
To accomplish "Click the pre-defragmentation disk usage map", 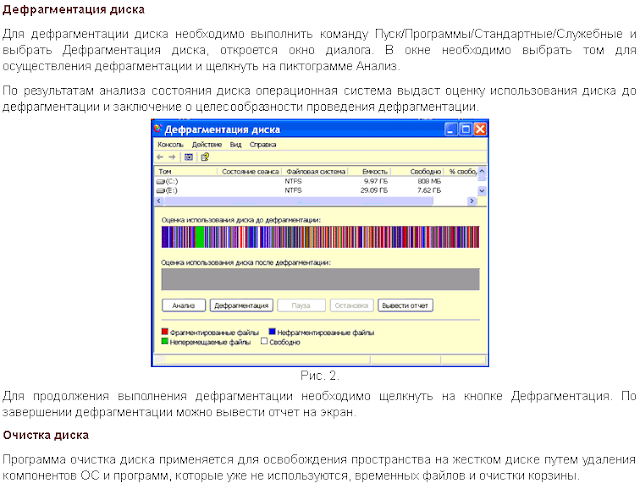I will [320, 237].
